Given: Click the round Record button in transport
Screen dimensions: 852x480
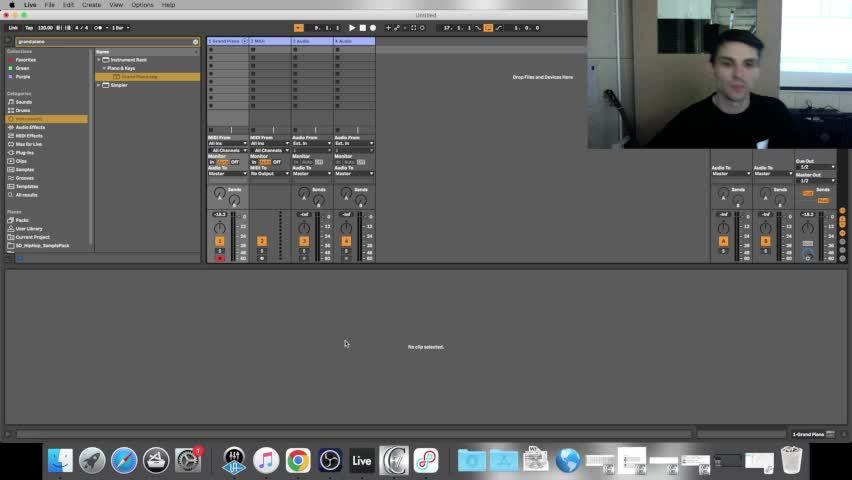Looking at the screenshot, I should tap(373, 28).
